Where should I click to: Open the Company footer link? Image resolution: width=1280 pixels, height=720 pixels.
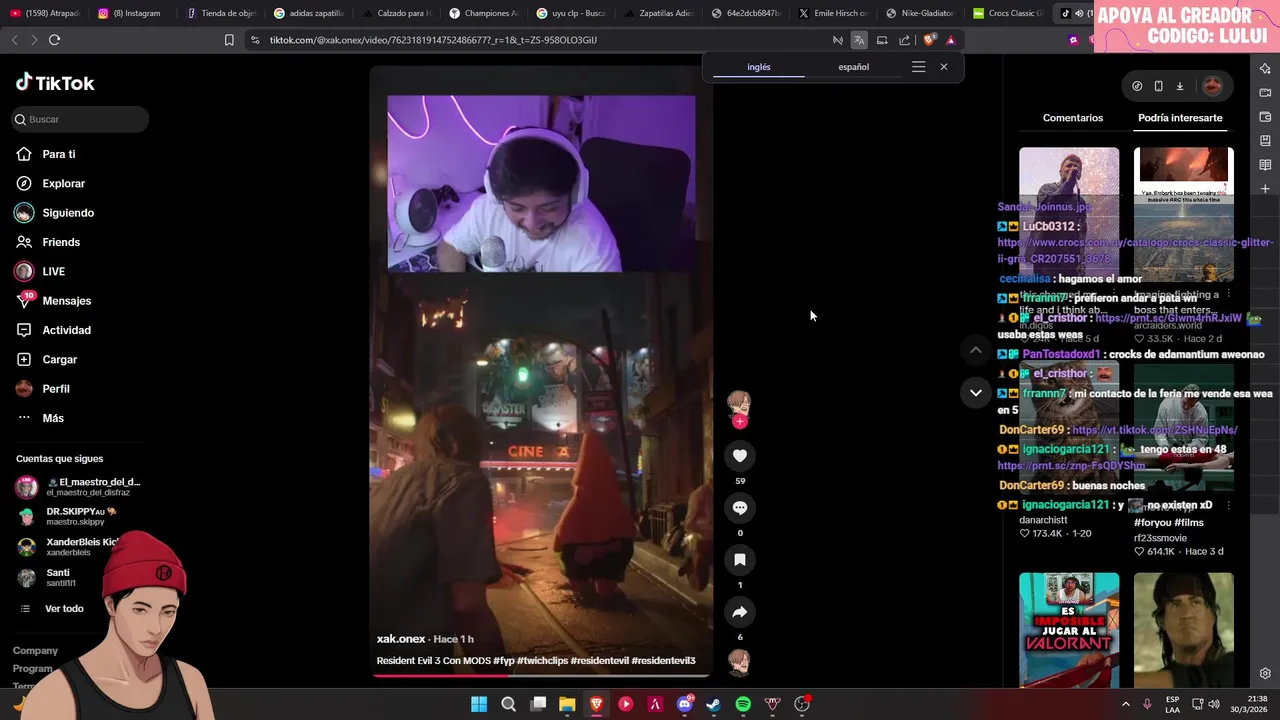click(x=35, y=651)
